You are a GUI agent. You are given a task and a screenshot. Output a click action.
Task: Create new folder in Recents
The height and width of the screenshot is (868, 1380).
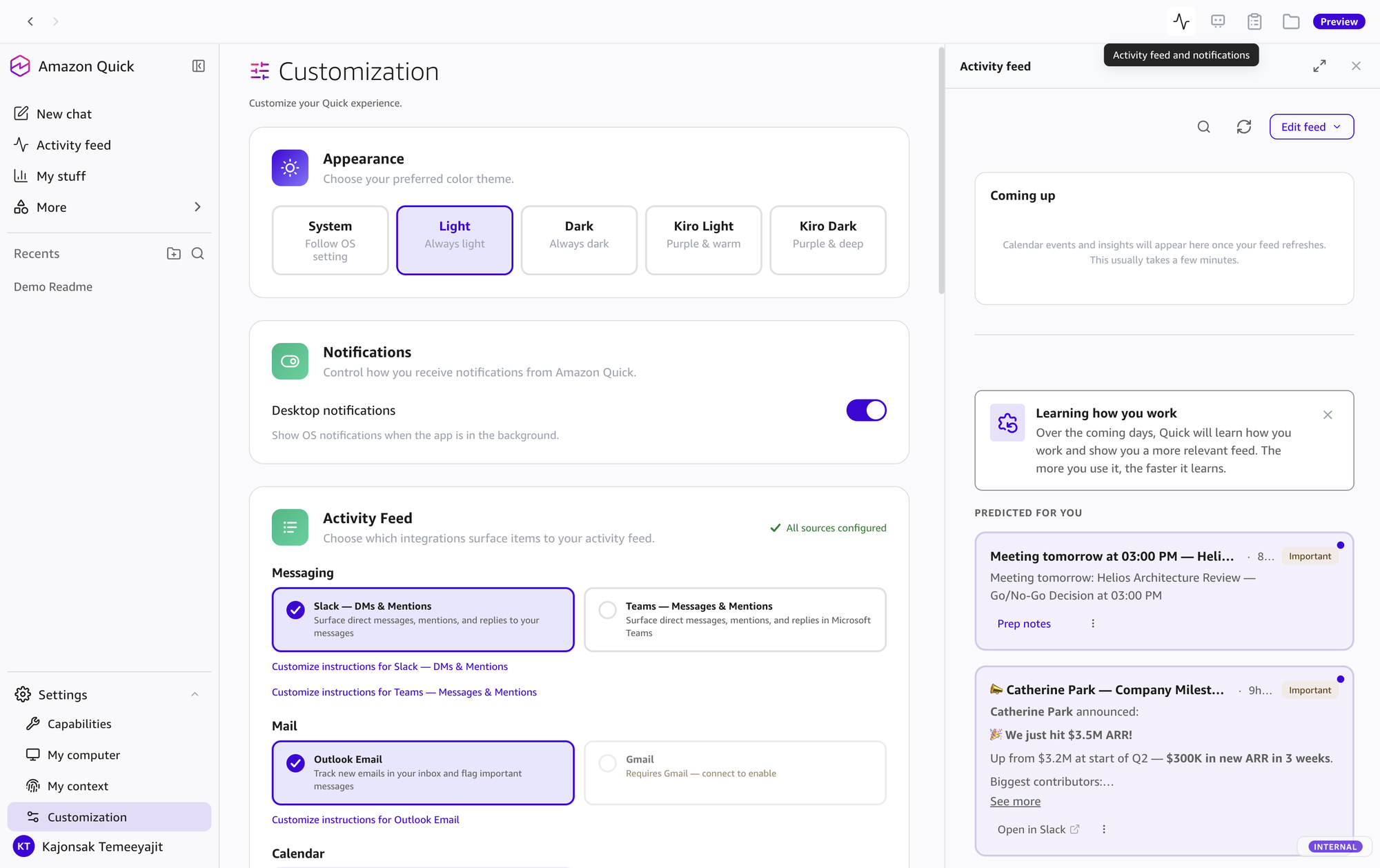pyautogui.click(x=174, y=253)
